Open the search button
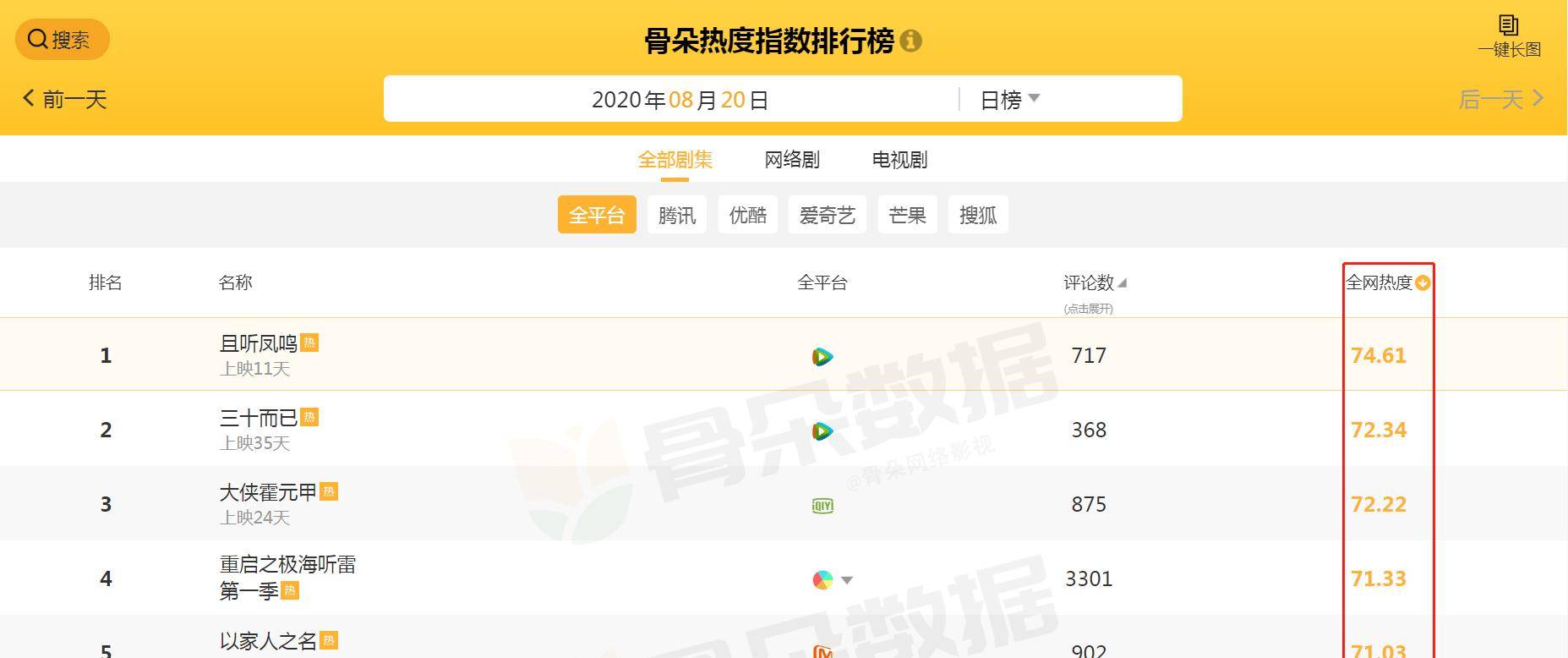Image resolution: width=1568 pixels, height=658 pixels. [x=62, y=40]
